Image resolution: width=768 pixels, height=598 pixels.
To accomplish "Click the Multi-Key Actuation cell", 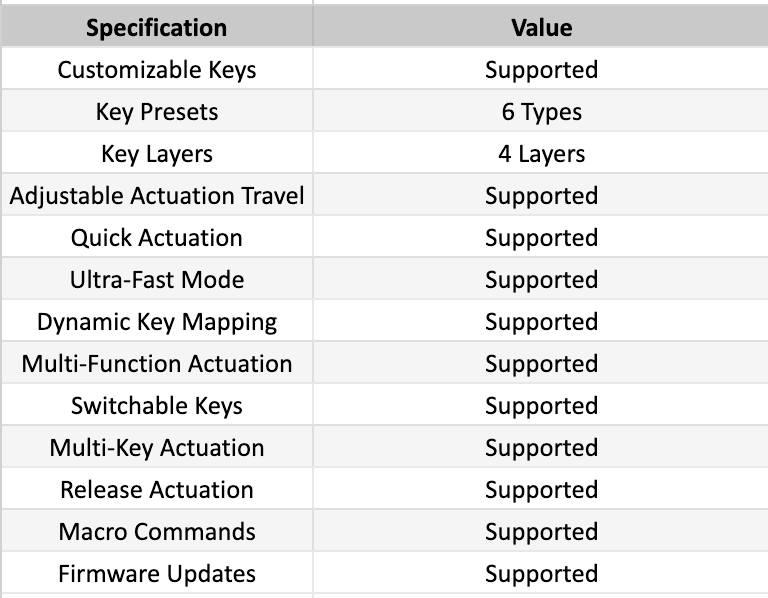I will click(x=156, y=448).
